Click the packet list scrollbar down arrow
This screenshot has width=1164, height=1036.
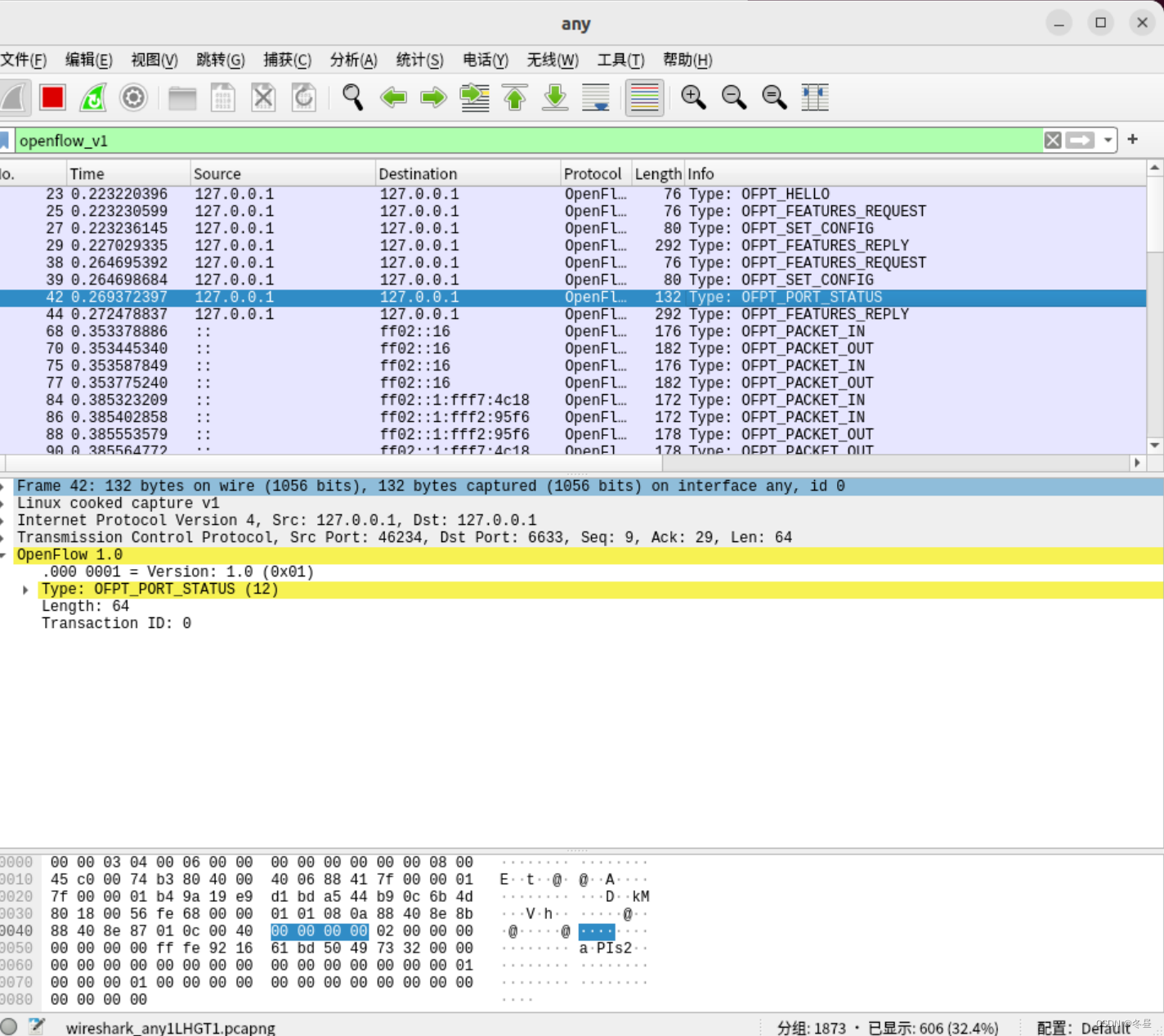1155,446
